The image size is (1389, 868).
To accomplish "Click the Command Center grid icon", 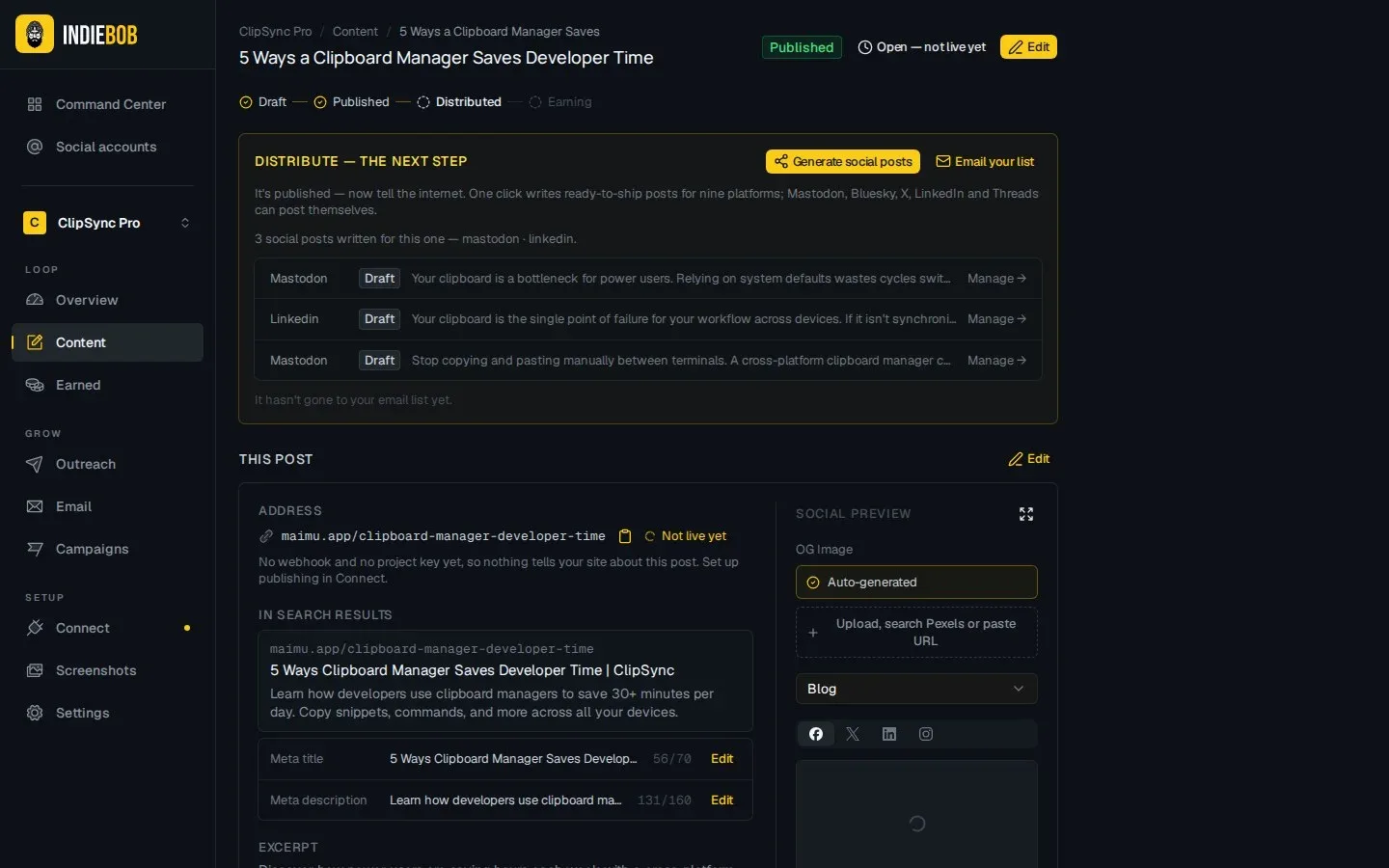I will [35, 104].
